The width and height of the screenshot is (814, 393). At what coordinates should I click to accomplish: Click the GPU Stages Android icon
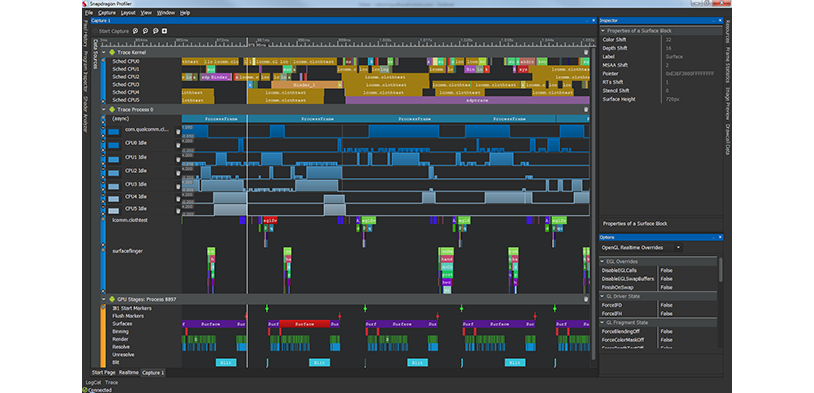(112, 299)
